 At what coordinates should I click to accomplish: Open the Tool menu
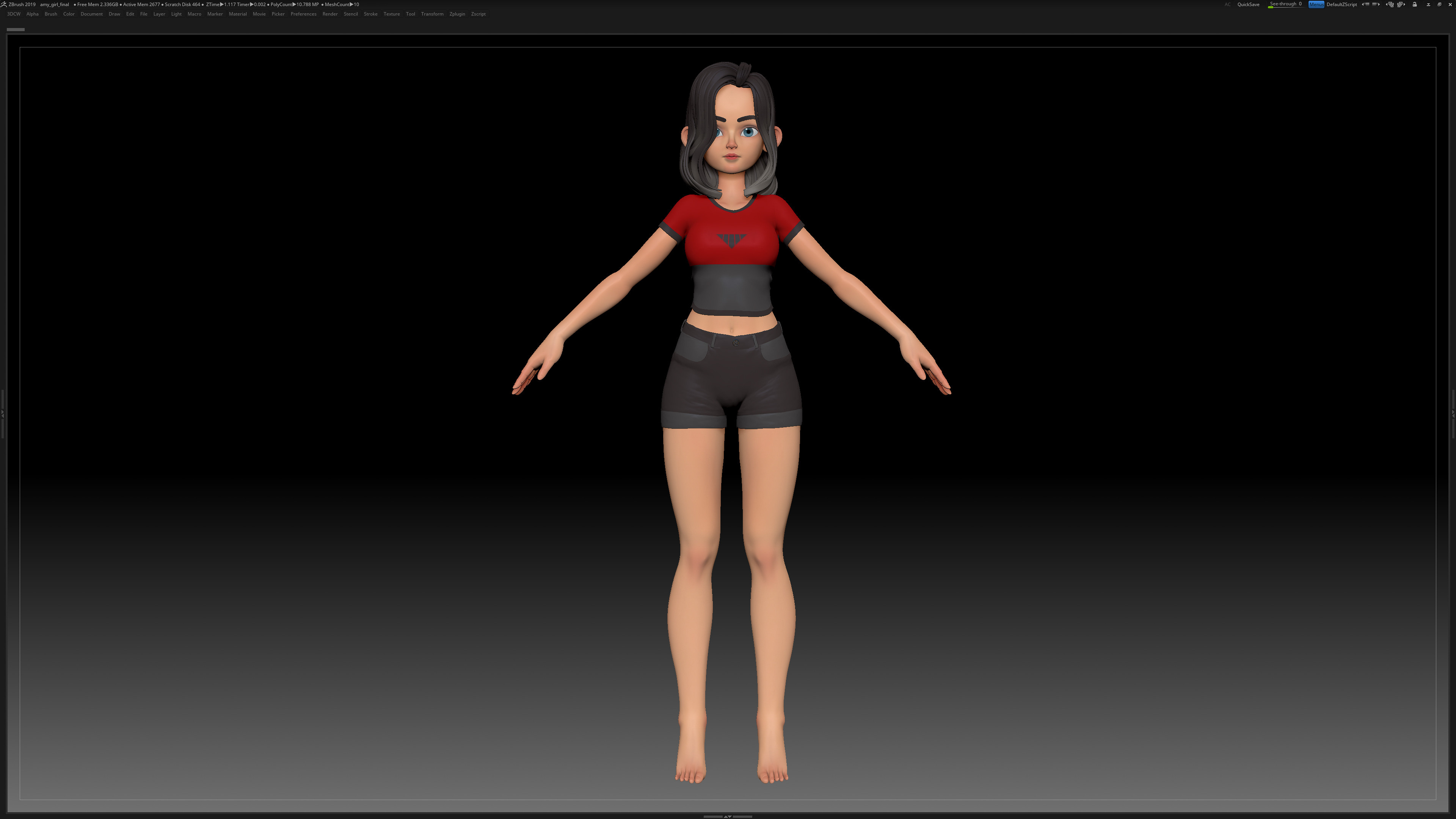click(x=410, y=14)
